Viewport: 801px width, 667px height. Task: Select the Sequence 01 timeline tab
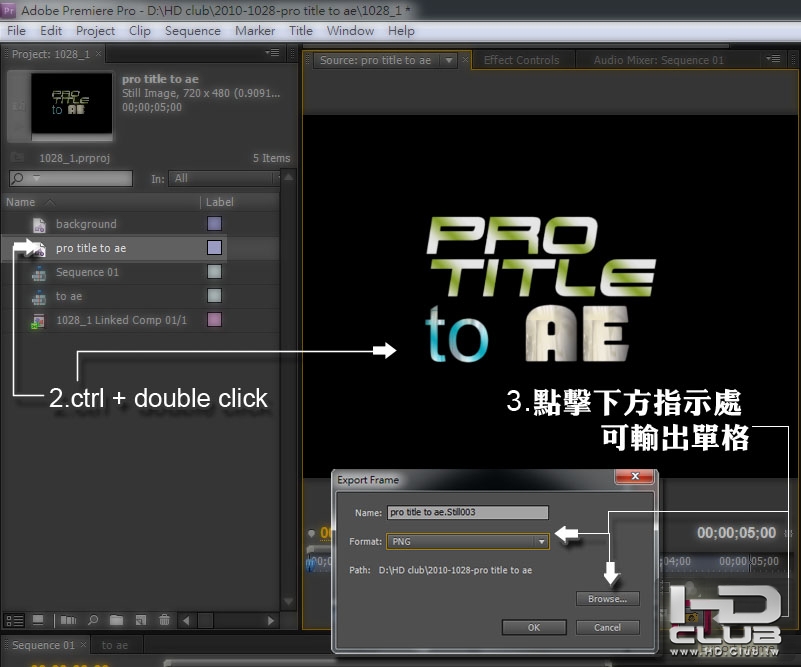(x=43, y=645)
